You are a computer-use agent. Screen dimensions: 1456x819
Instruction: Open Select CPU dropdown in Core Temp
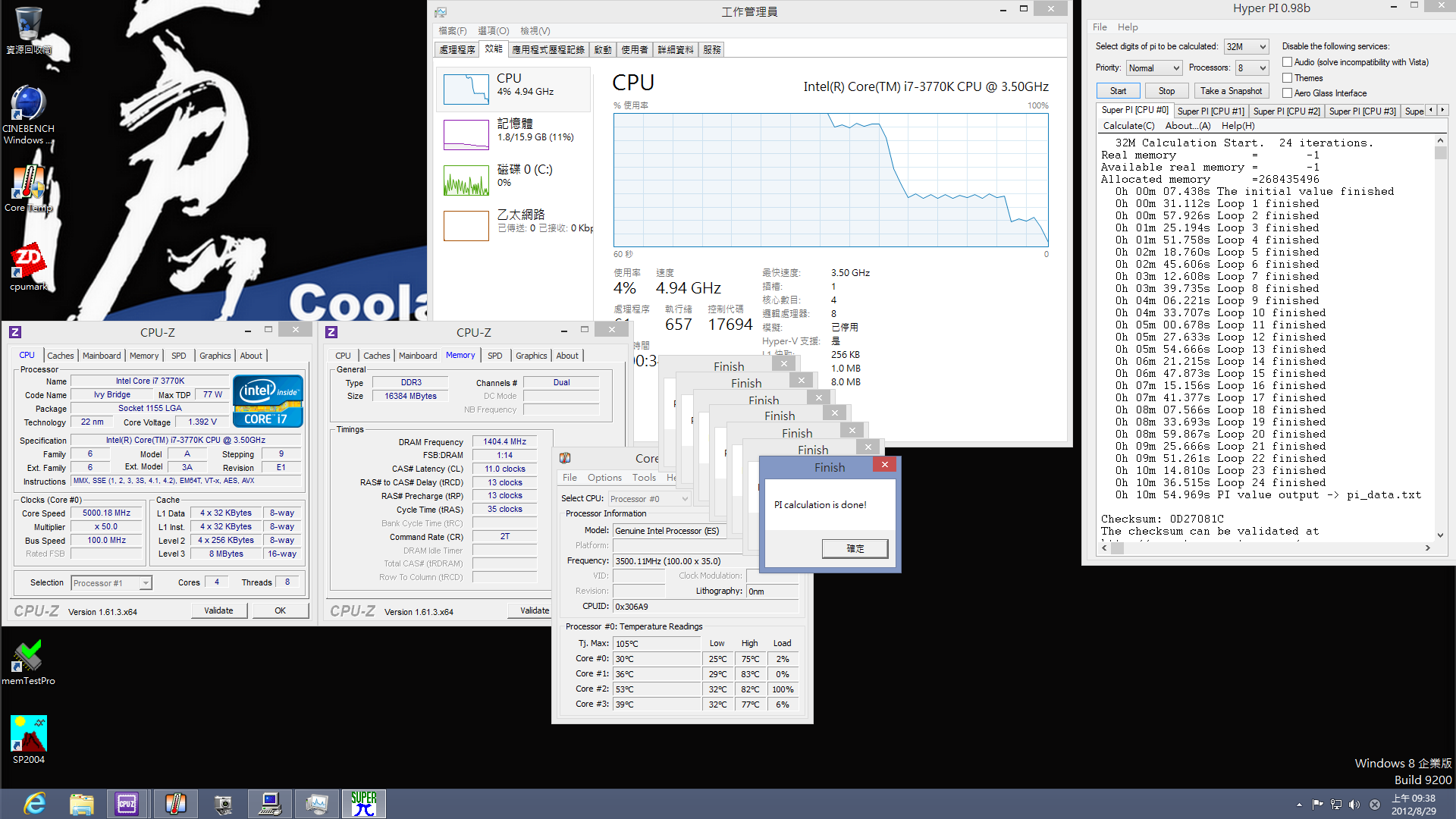point(648,499)
